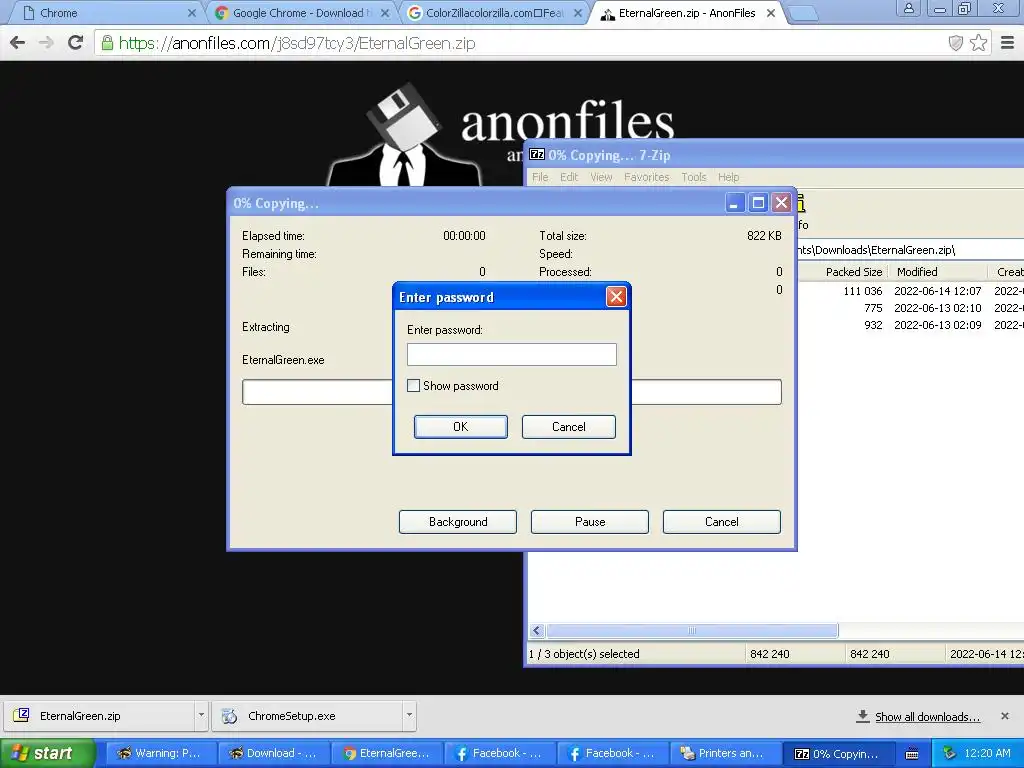Image resolution: width=1024 pixels, height=768 pixels.
Task: Click the Chrome address bar URL
Action: [297, 43]
